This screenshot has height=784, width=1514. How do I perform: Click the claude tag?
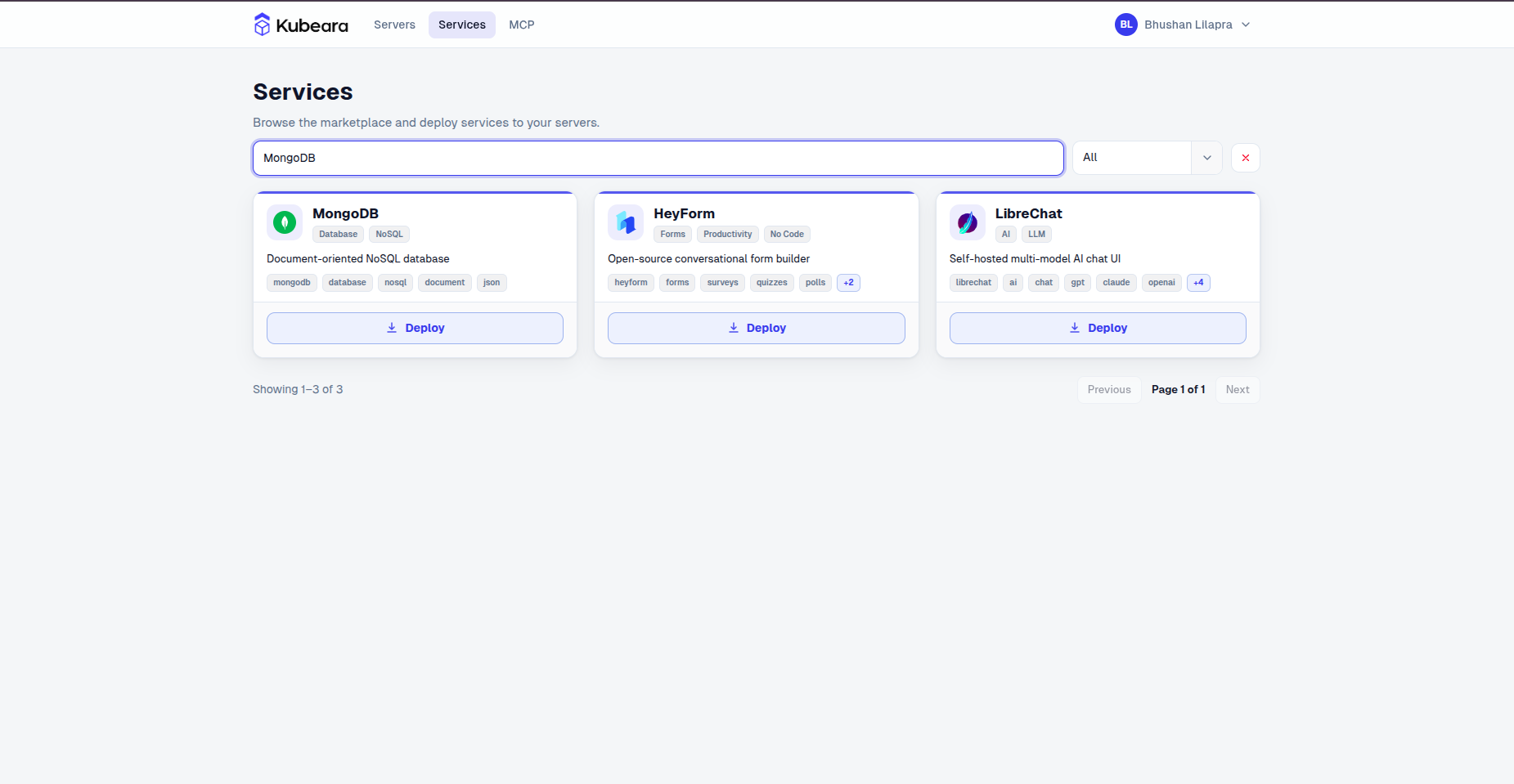coord(1116,283)
